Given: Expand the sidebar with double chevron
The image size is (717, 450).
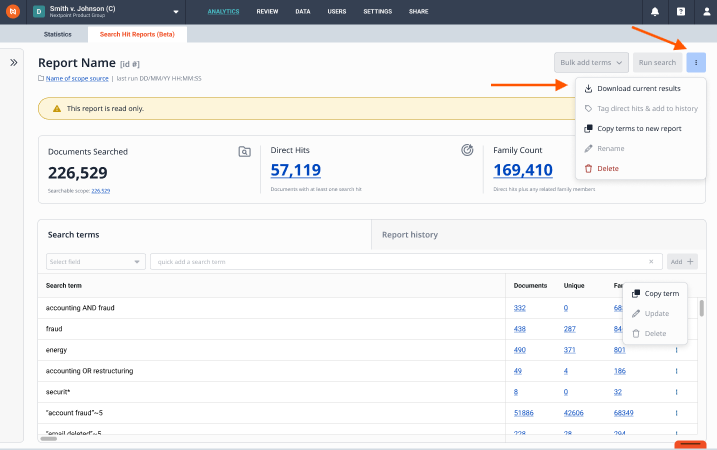Looking at the screenshot, I should [x=14, y=63].
